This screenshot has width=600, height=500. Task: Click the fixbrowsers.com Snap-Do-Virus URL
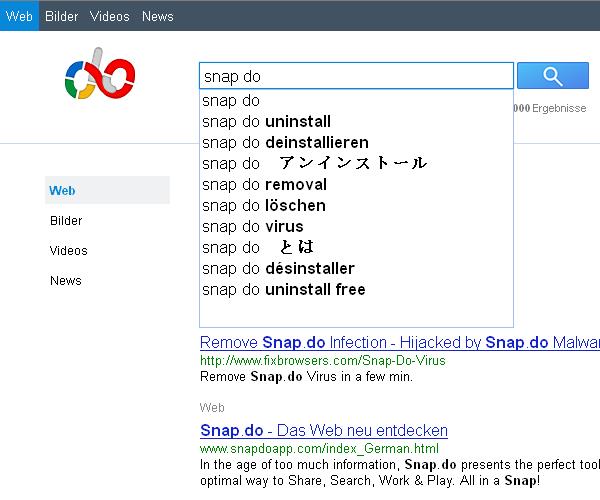tap(323, 360)
